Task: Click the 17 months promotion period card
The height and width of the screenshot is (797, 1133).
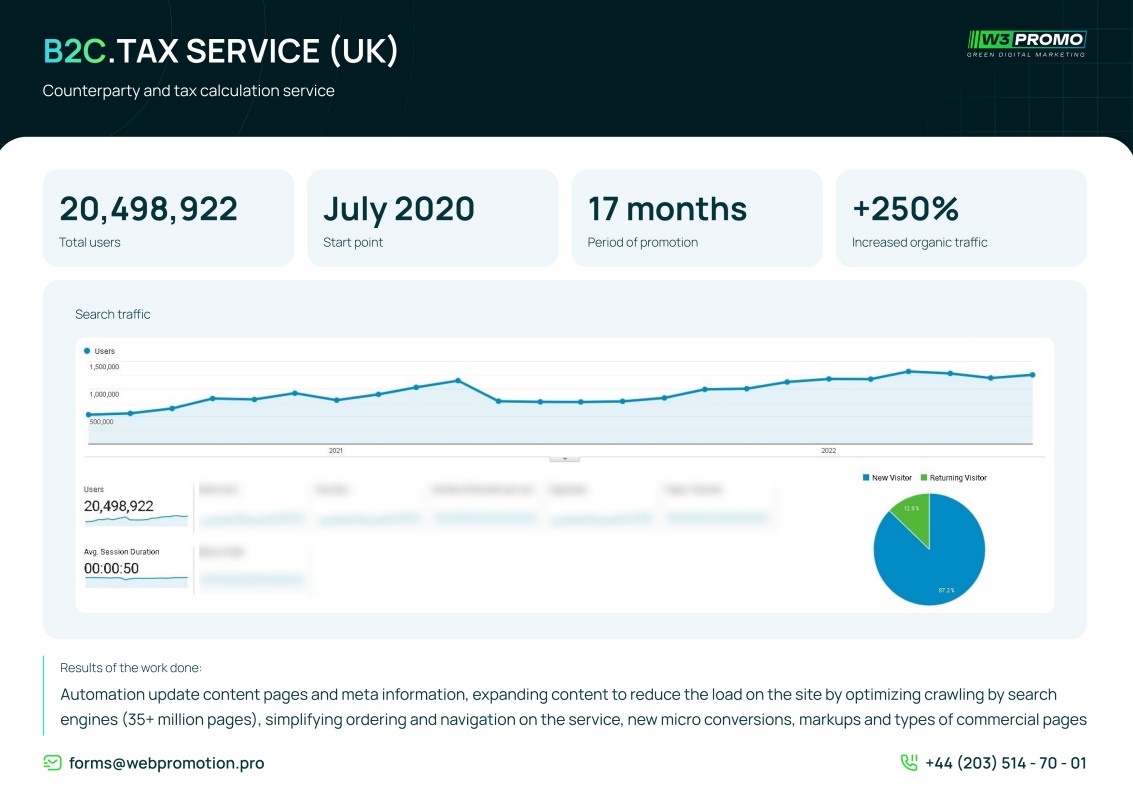Action: click(696, 218)
